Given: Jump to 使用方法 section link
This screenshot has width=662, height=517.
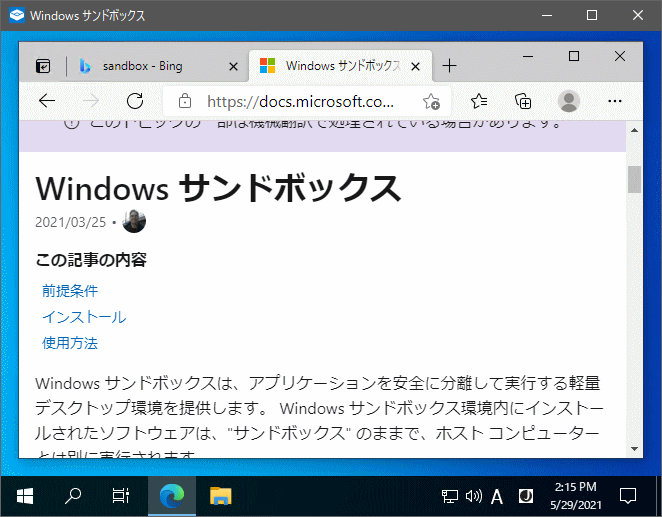Looking at the screenshot, I should [x=70, y=343].
